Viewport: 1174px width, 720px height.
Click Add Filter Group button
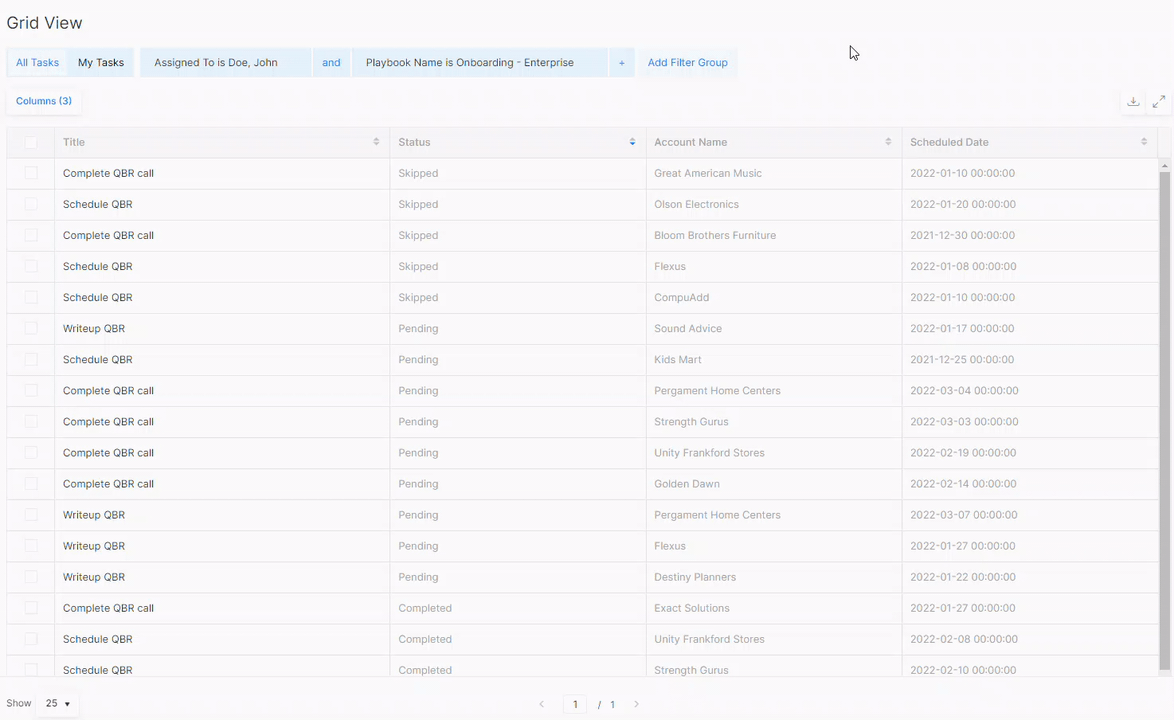tap(687, 63)
